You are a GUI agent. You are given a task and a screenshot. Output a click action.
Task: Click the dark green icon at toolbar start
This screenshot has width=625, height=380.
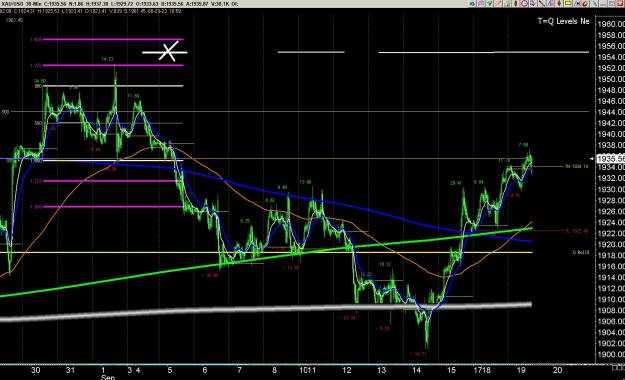472,4
